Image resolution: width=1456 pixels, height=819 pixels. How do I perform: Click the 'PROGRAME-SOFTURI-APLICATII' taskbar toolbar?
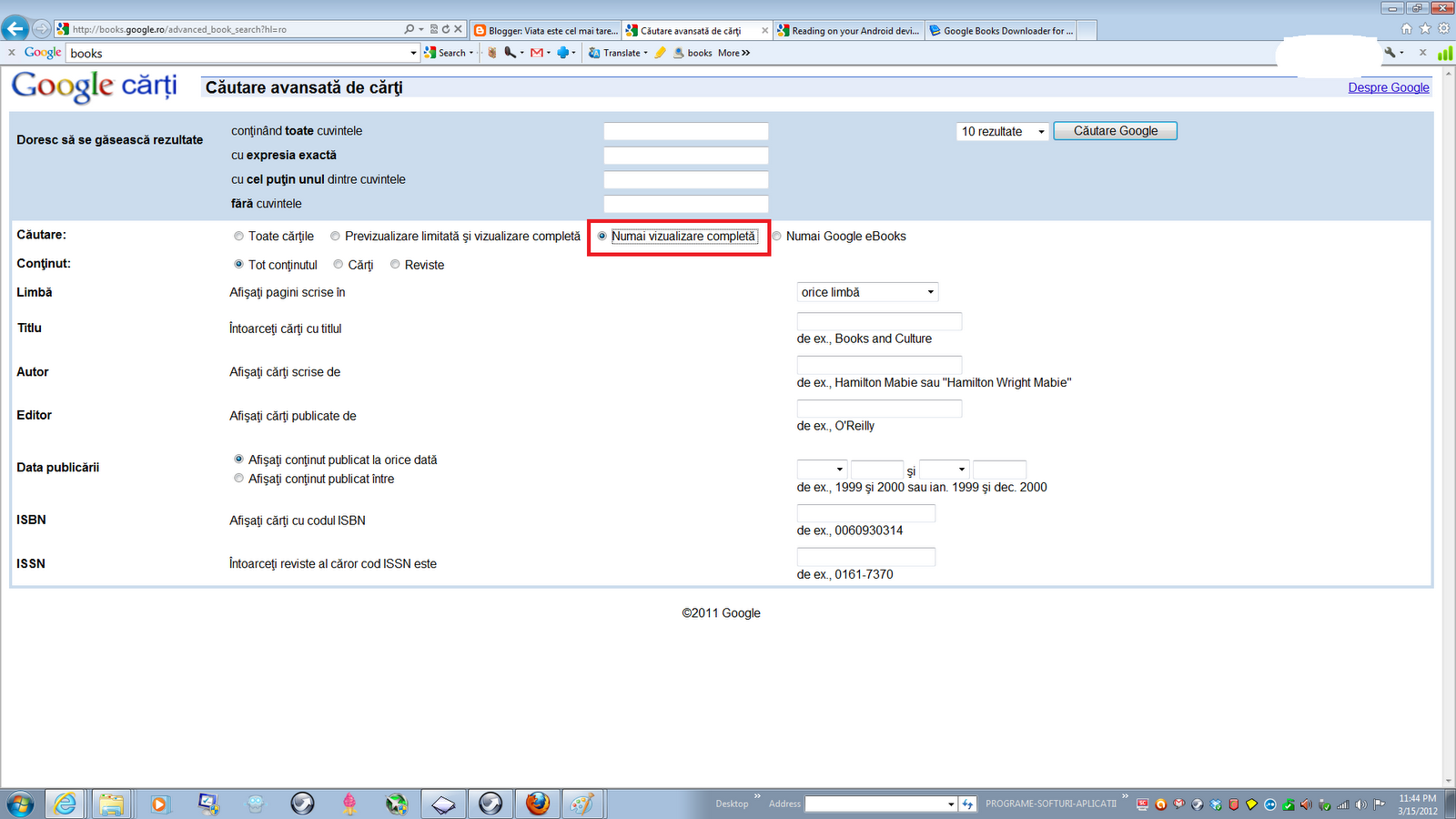(x=1050, y=804)
